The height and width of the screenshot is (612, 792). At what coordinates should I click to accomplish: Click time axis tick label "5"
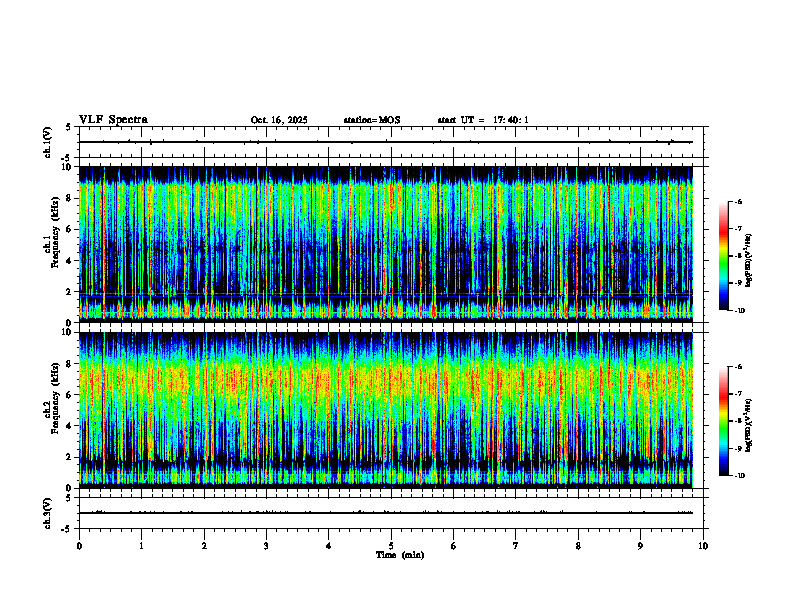391,546
